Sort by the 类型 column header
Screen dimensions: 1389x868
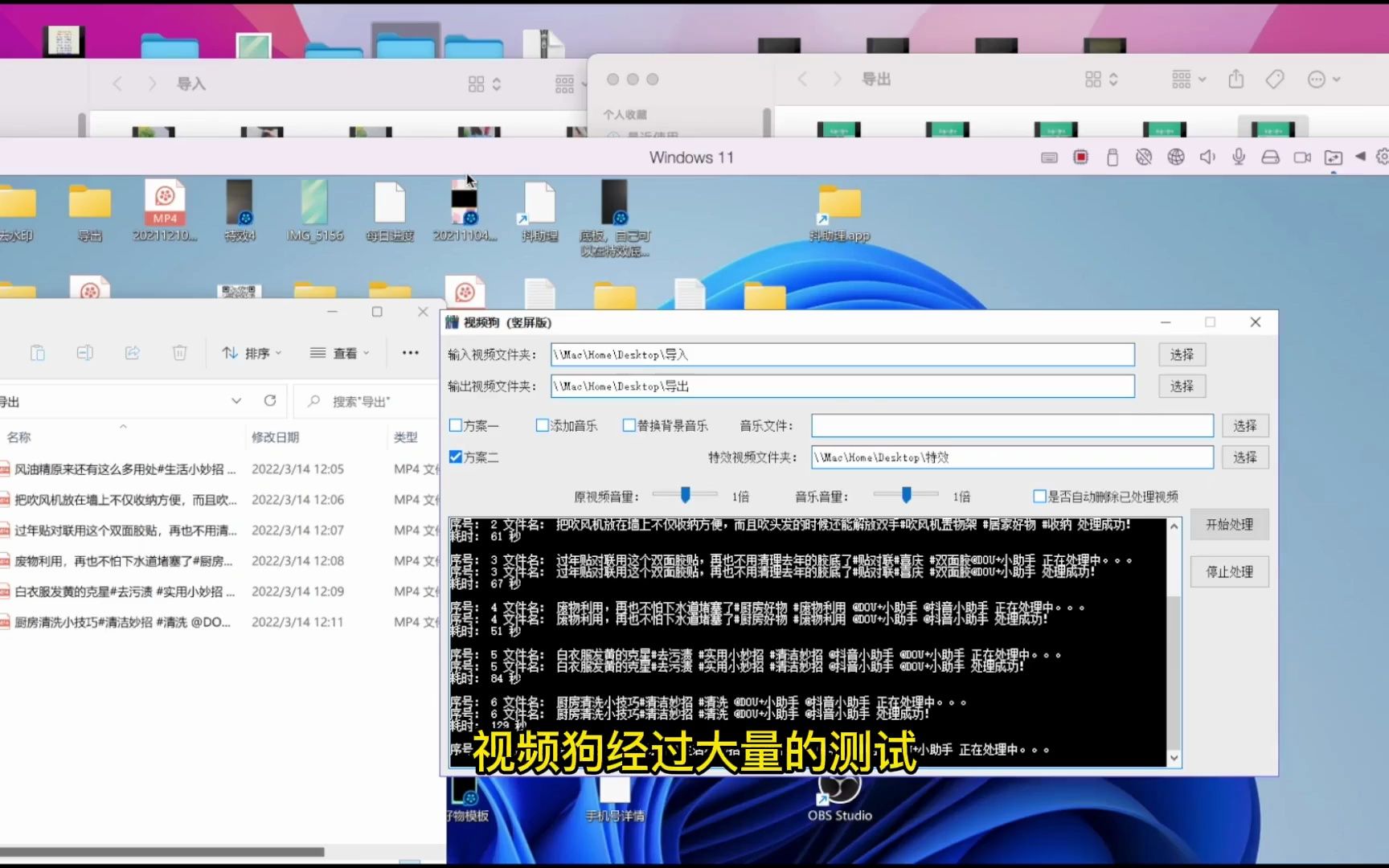point(406,437)
